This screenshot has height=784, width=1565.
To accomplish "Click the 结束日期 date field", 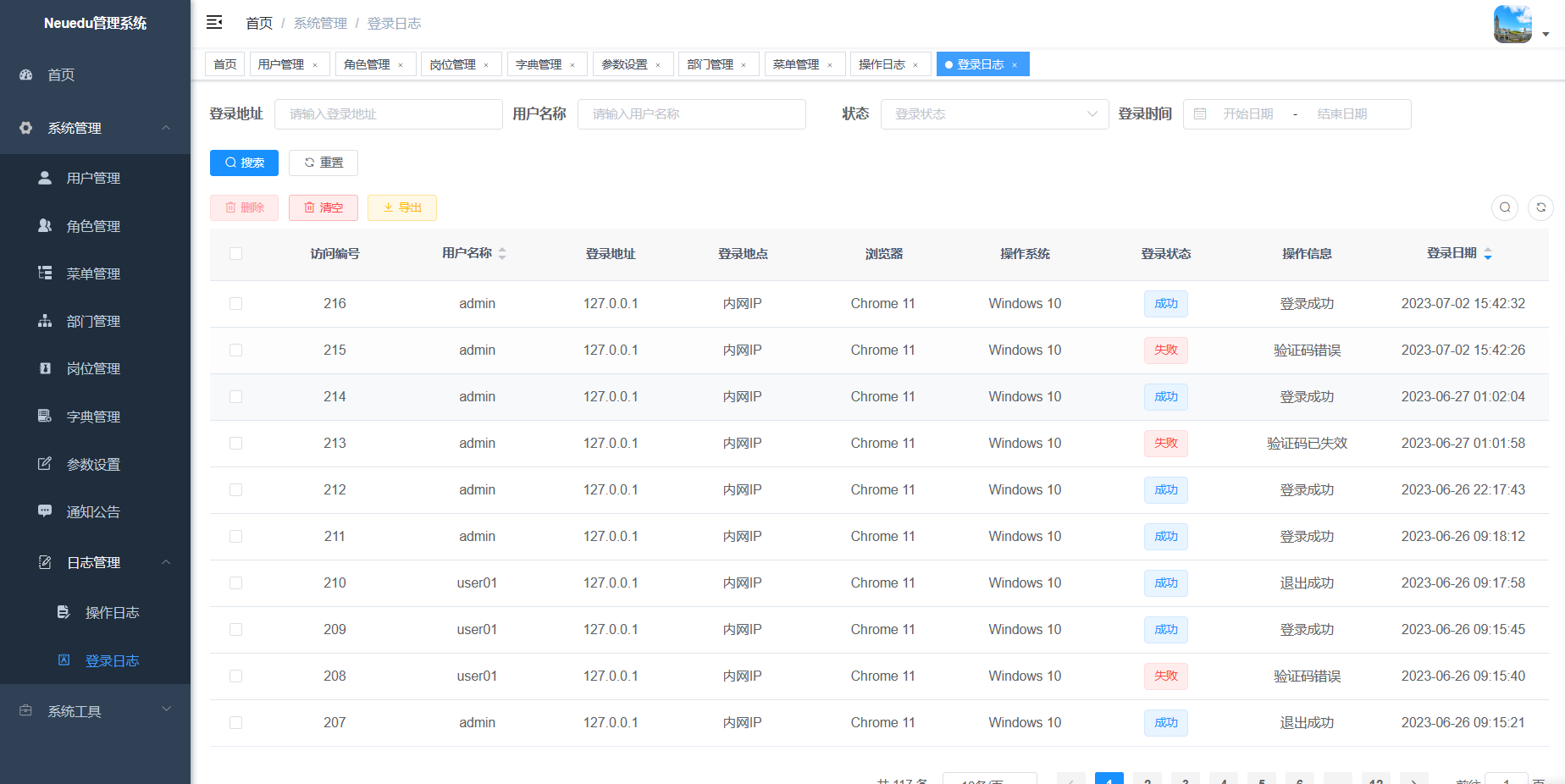I will (x=1342, y=114).
